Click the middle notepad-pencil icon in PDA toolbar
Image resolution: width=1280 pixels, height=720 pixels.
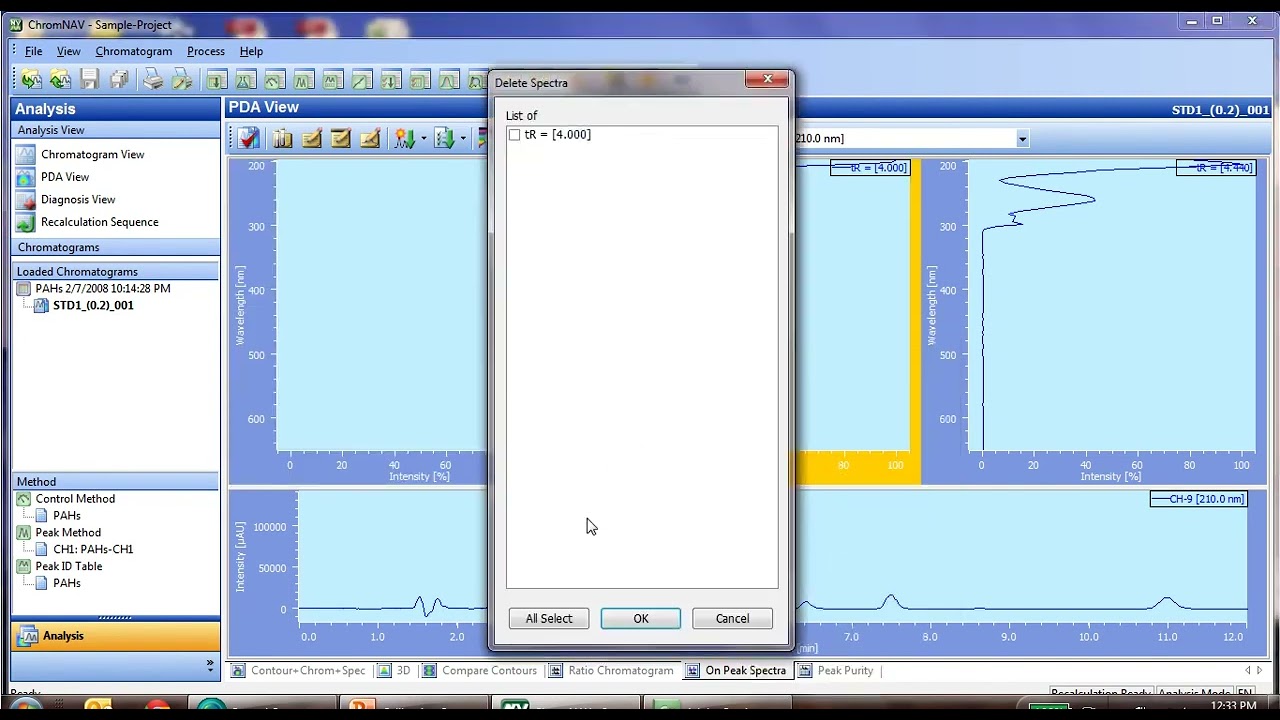point(340,138)
